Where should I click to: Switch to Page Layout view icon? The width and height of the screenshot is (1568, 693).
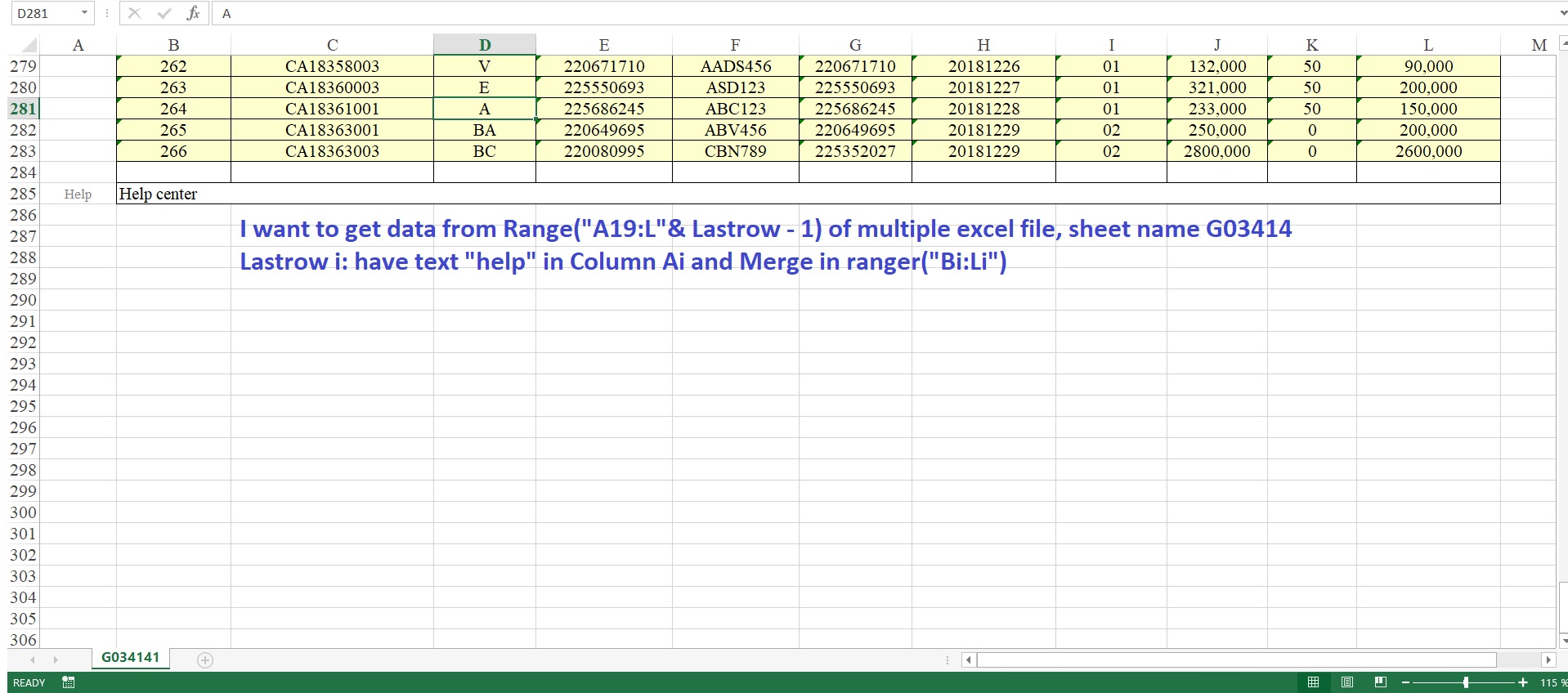click(x=1347, y=682)
